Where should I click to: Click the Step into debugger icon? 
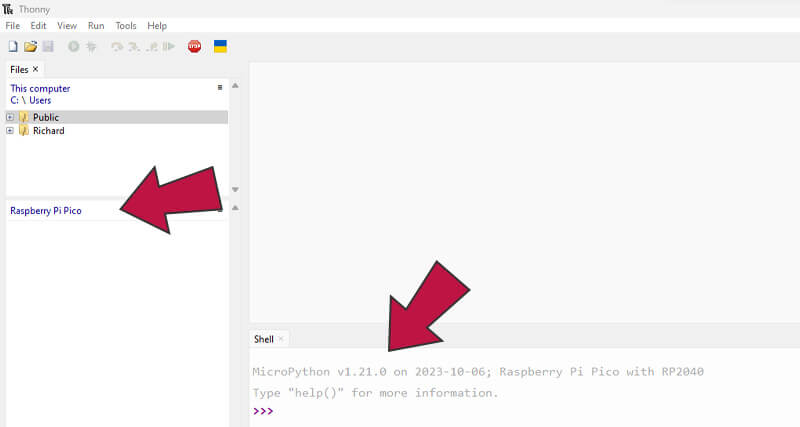tap(134, 47)
